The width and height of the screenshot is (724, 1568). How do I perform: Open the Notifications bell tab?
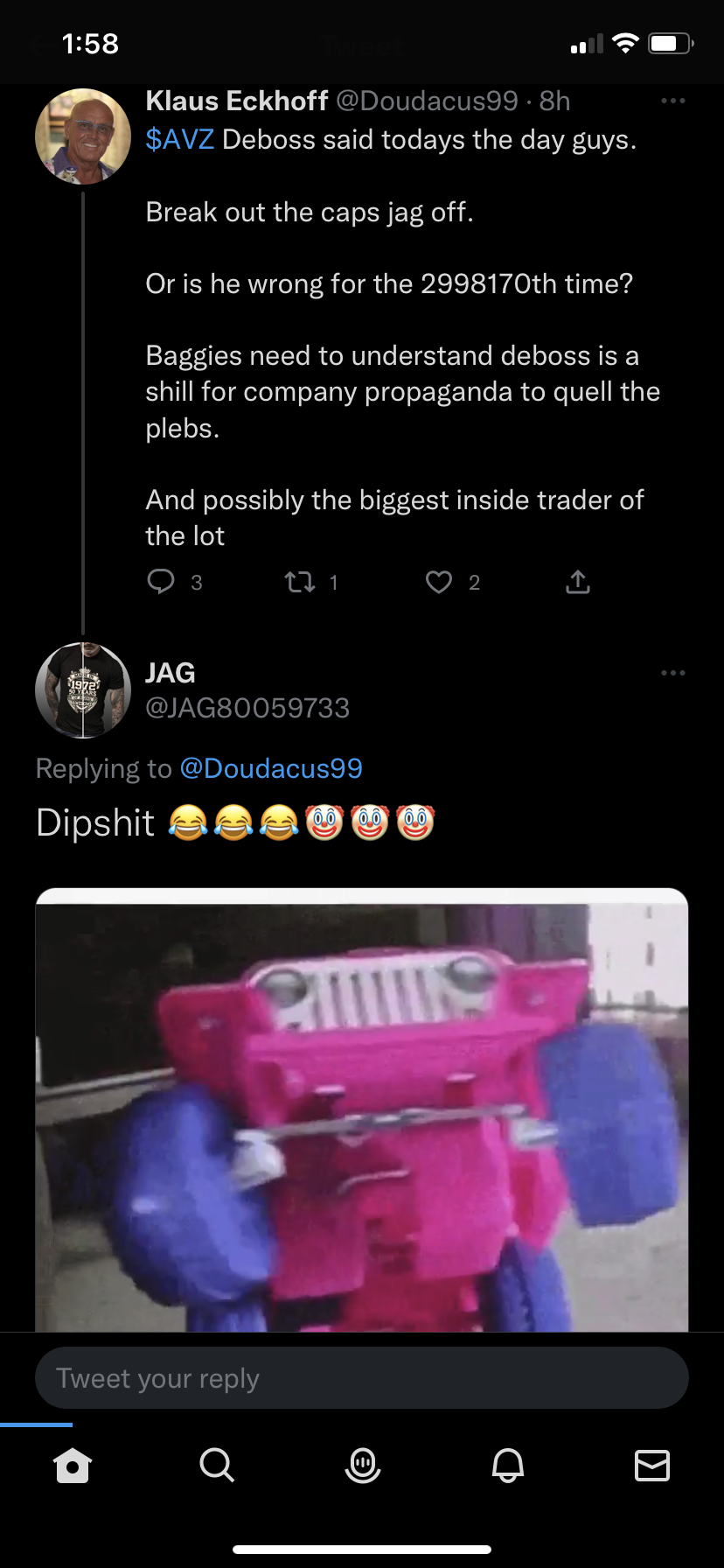[x=507, y=1465]
